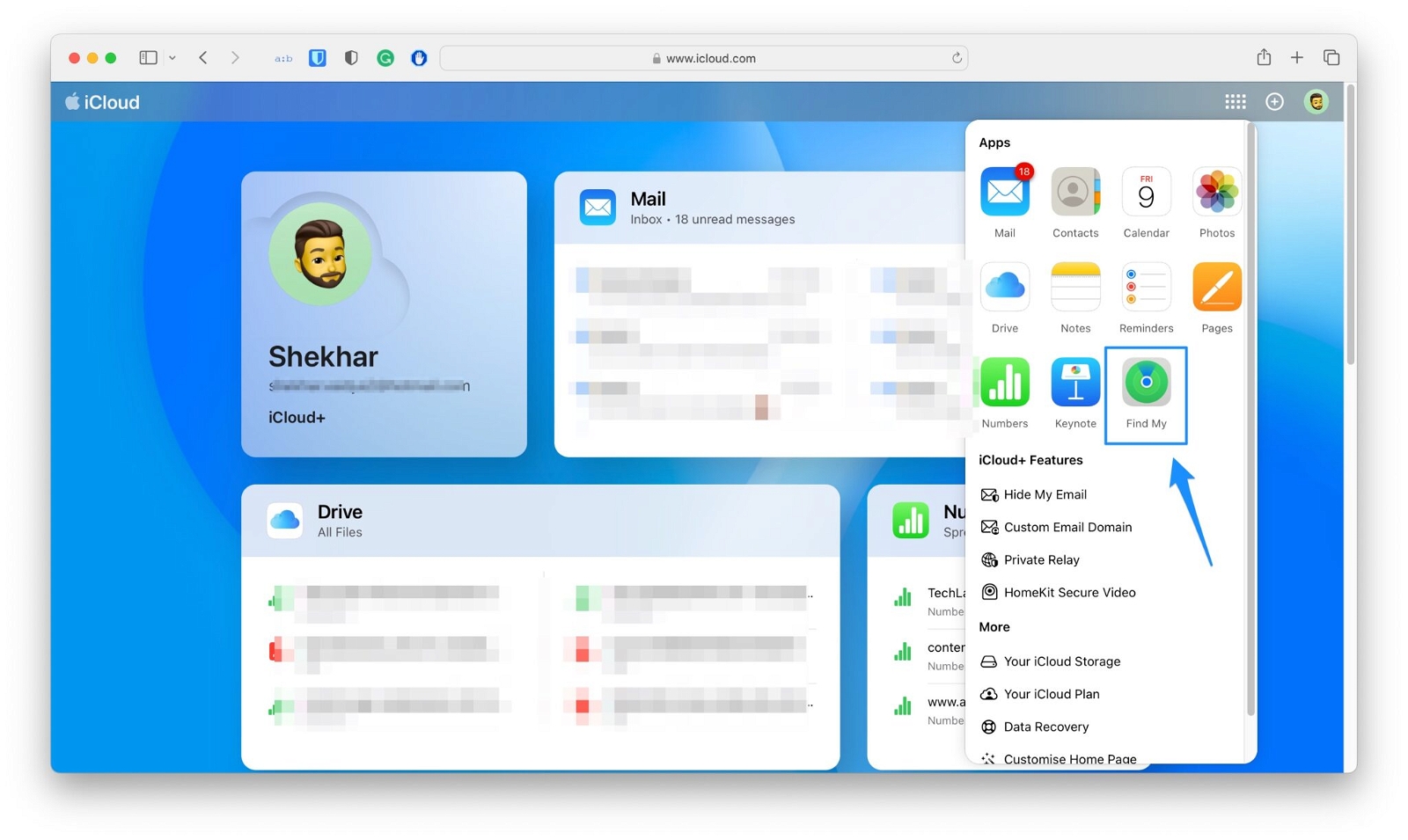Open Your iCloud Storage
Viewport: 1408px width, 840px height.
pyautogui.click(x=1050, y=661)
